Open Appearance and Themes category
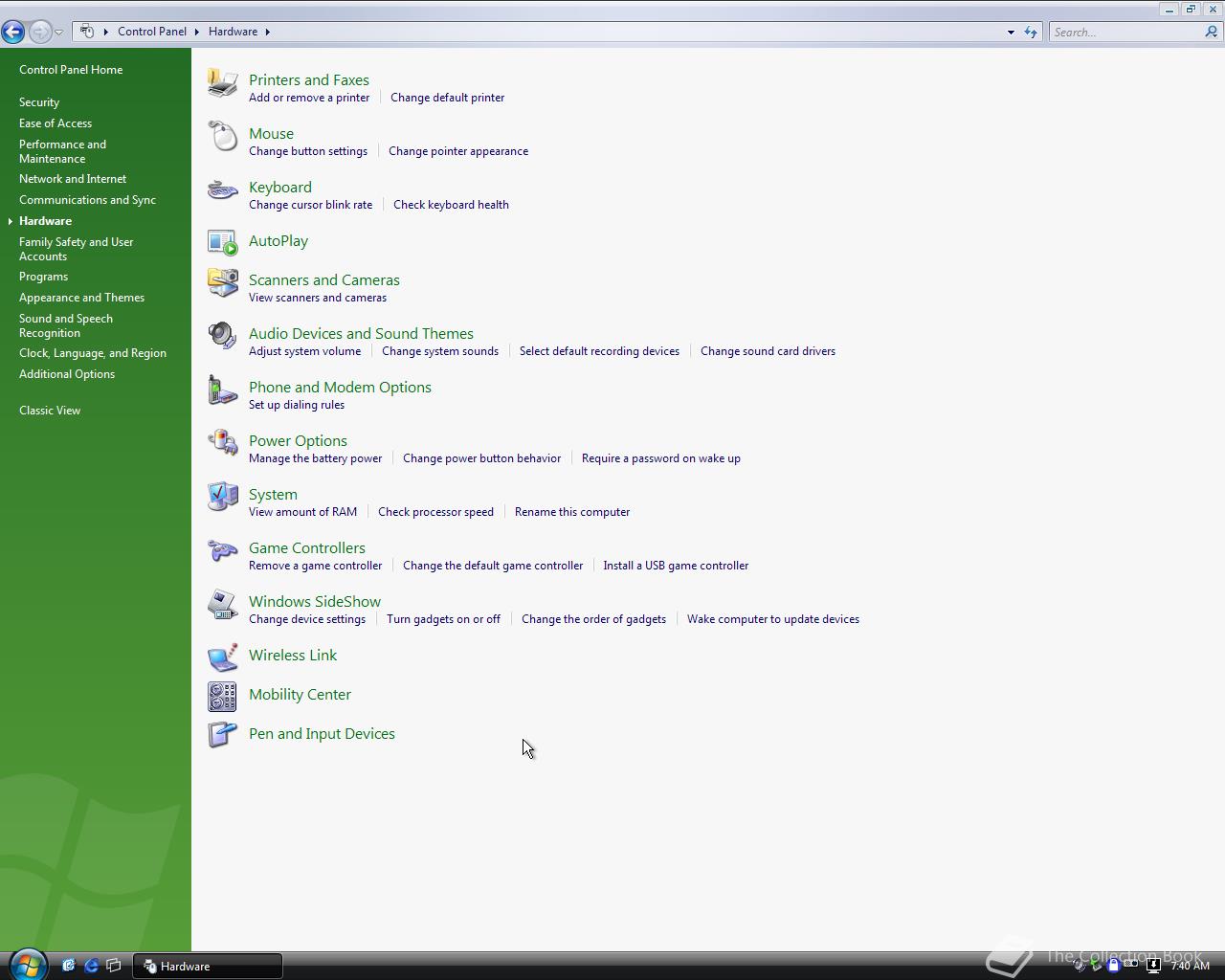1225x980 pixels. pos(81,298)
